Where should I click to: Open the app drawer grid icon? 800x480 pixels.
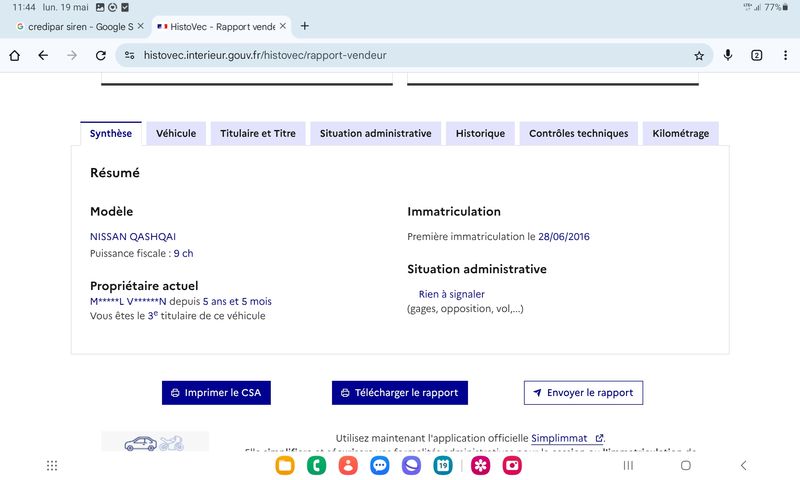click(52, 465)
